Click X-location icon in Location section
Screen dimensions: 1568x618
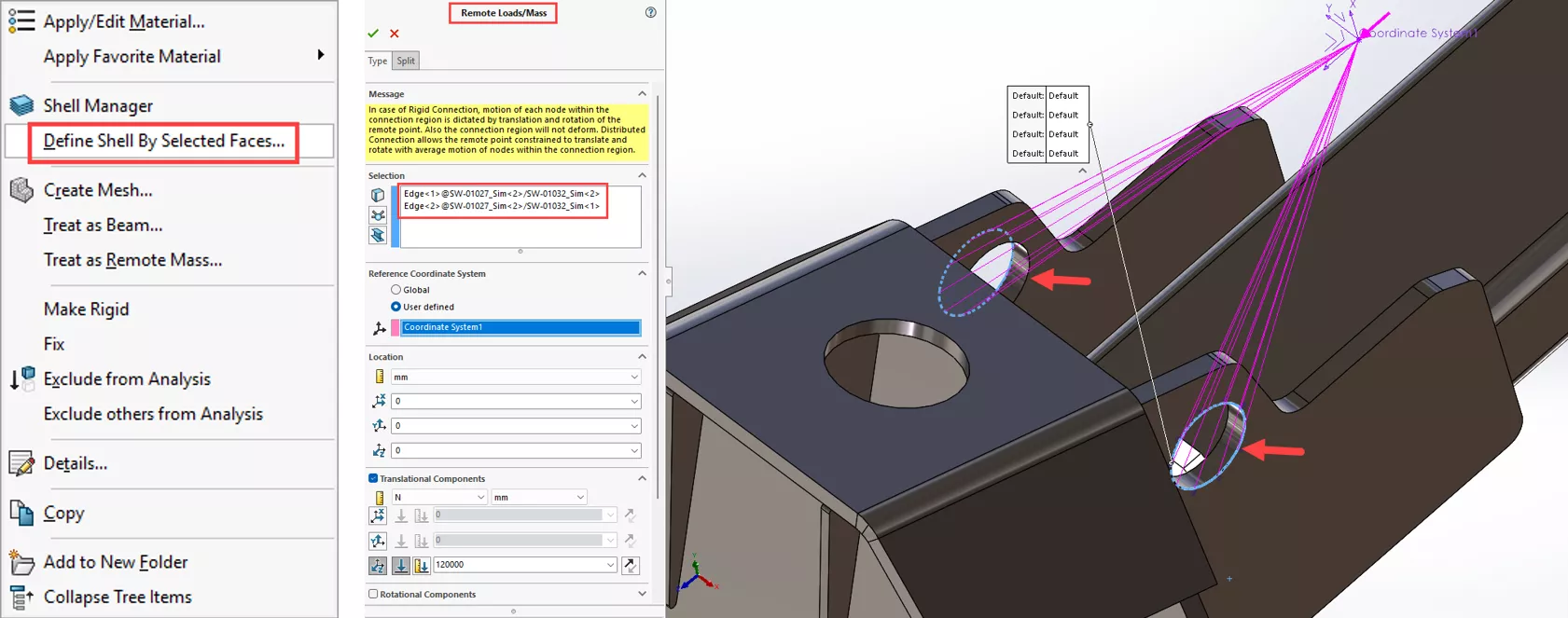coord(379,401)
